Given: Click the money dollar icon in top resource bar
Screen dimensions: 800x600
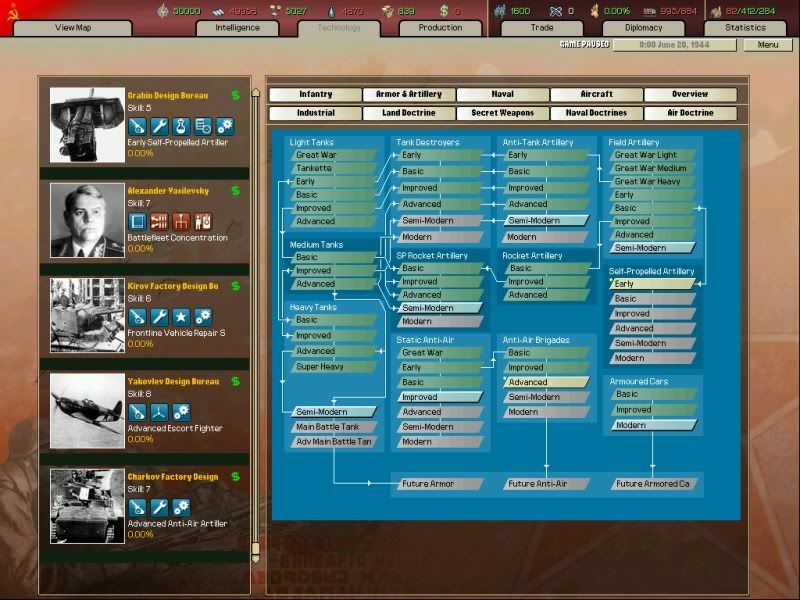Looking at the screenshot, I should tap(443, 11).
